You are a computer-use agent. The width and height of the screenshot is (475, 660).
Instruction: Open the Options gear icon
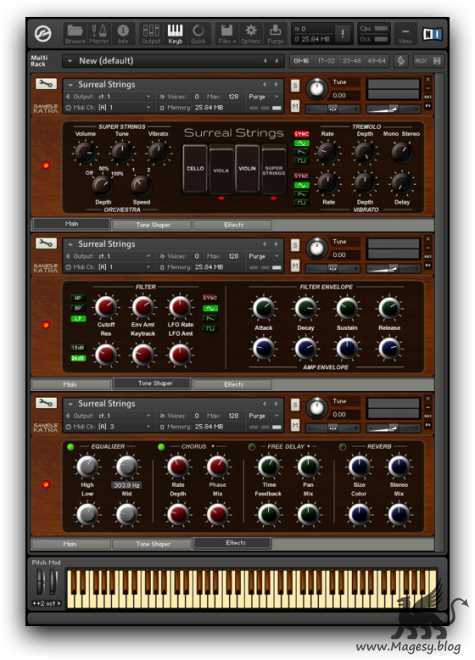point(251,34)
